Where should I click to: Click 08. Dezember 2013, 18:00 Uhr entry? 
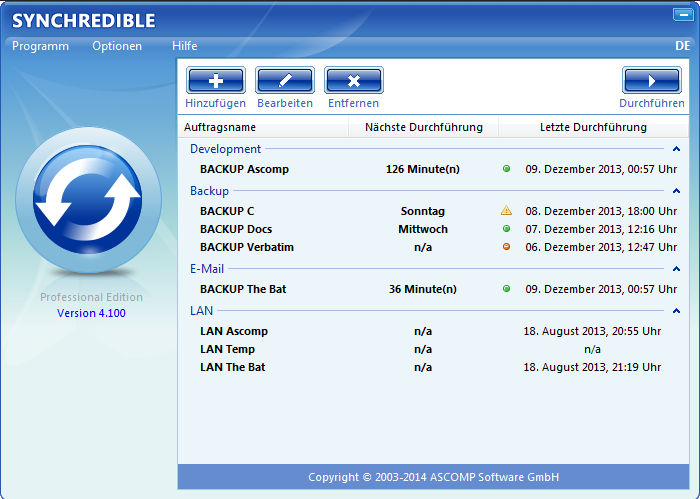(x=601, y=211)
